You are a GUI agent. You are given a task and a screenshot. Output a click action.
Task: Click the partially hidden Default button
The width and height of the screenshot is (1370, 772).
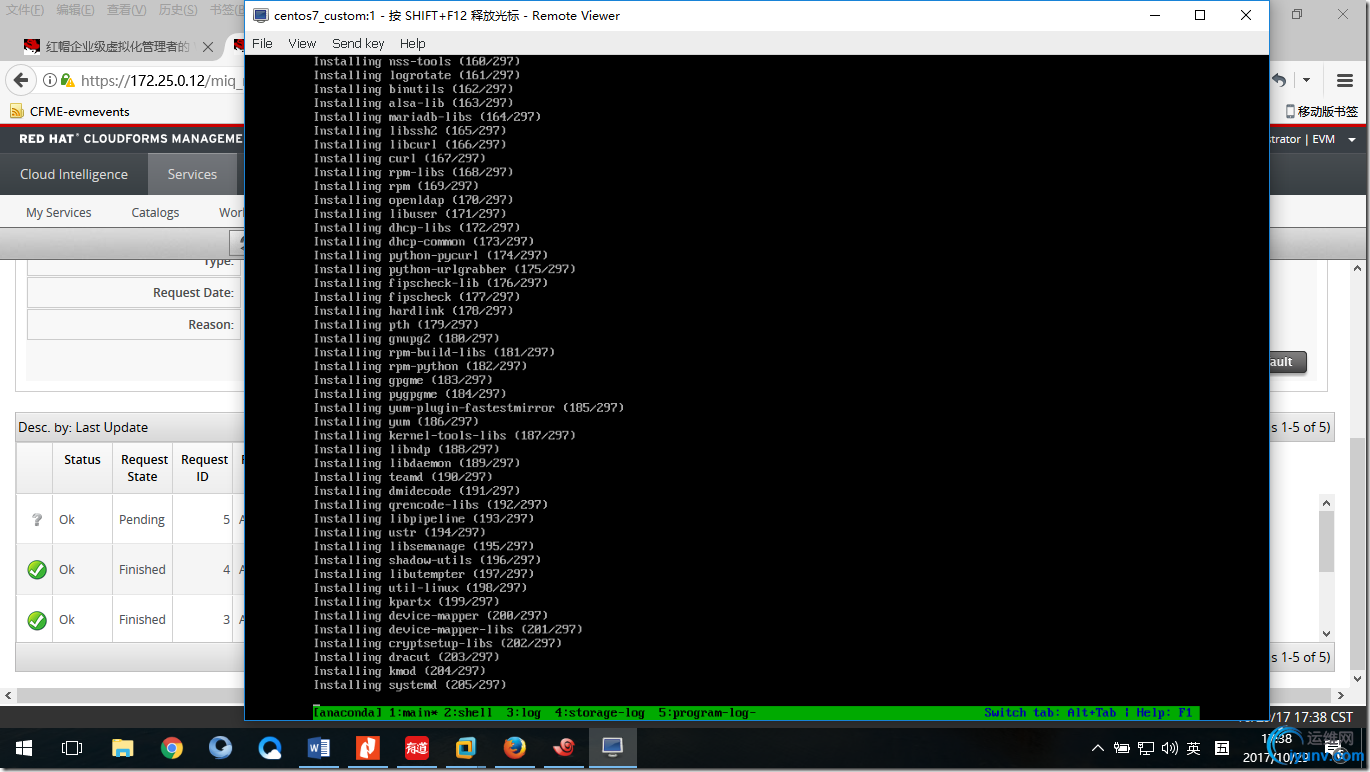(1288, 362)
